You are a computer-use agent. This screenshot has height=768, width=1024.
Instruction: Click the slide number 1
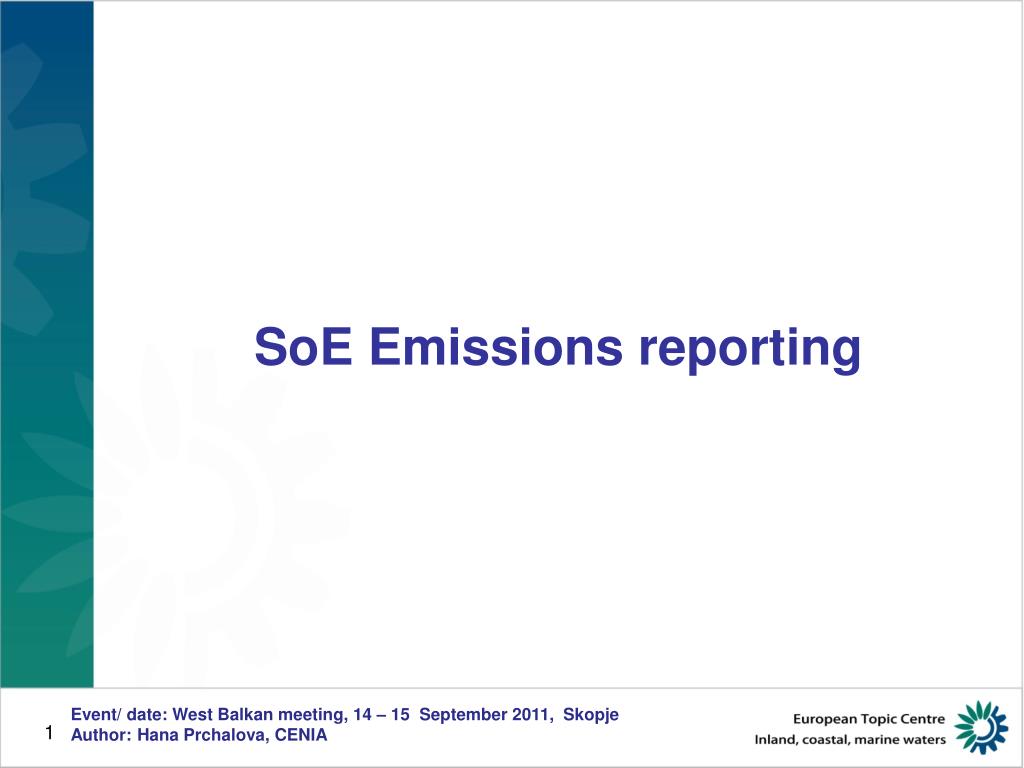pos(49,733)
